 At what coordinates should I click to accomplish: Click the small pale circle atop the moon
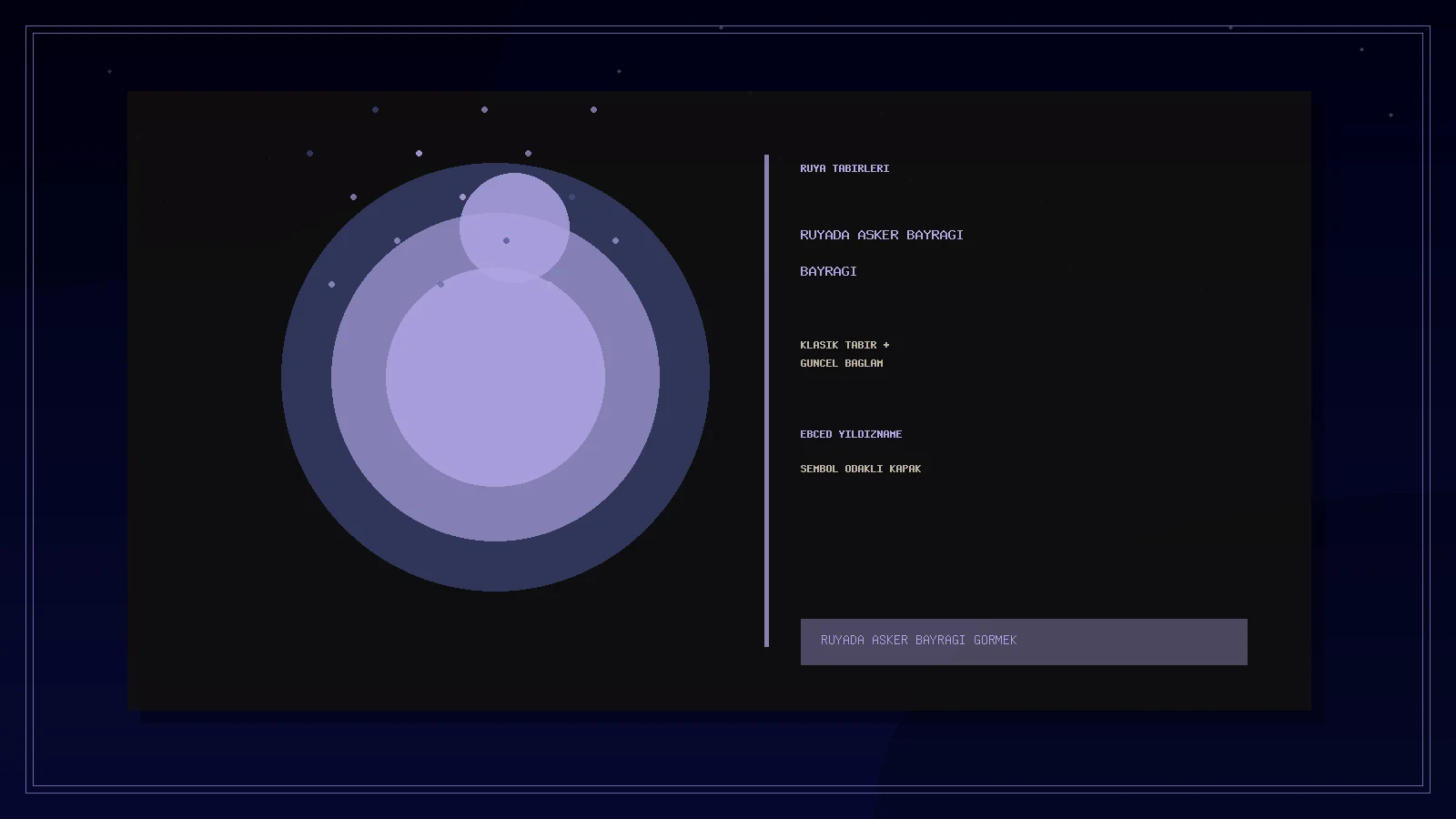(x=514, y=227)
